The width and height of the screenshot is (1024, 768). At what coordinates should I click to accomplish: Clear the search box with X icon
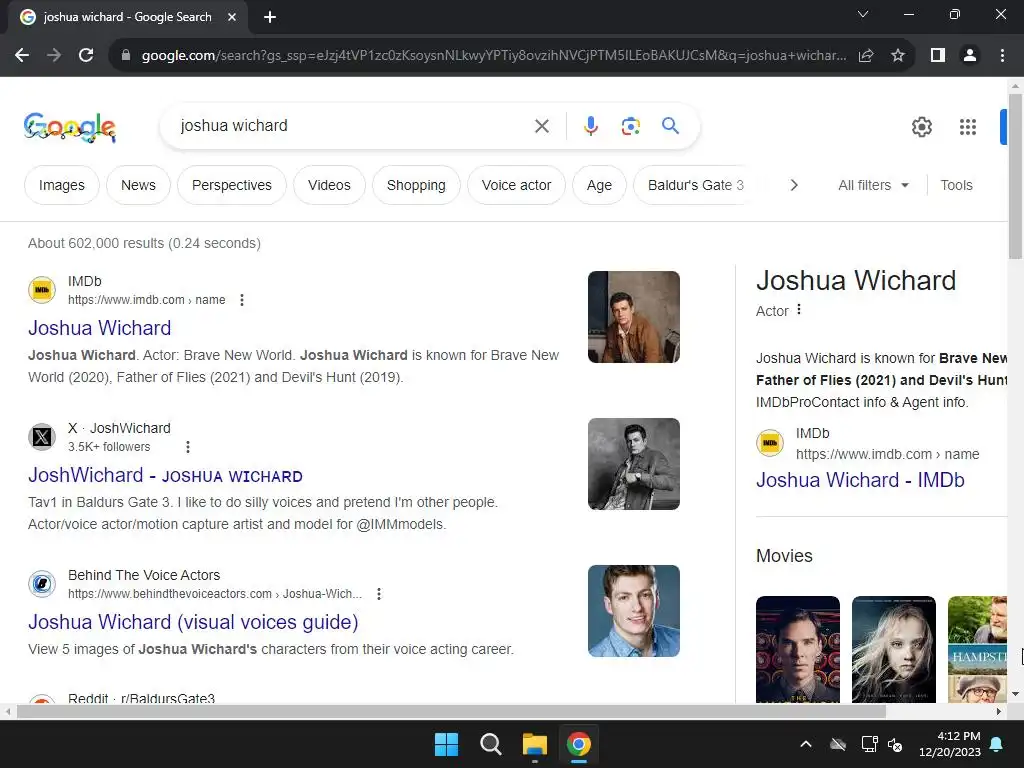542,126
